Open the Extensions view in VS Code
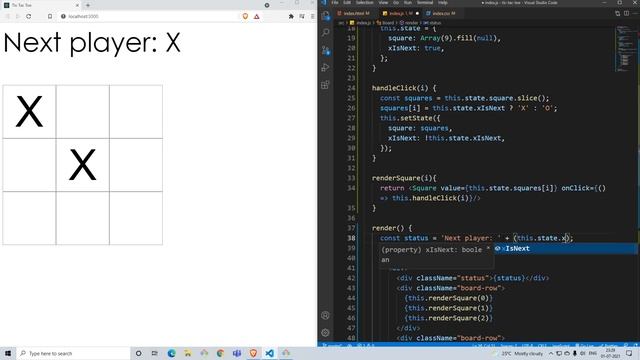This screenshot has width=640, height=360. click(x=325, y=85)
